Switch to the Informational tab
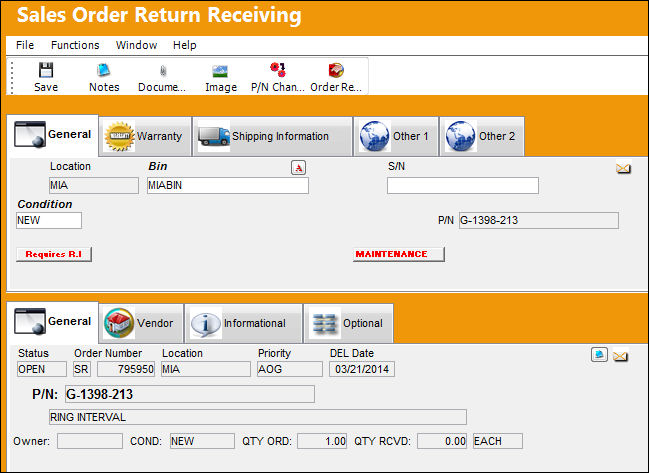Viewport: 649px width, 473px height. tap(243, 323)
